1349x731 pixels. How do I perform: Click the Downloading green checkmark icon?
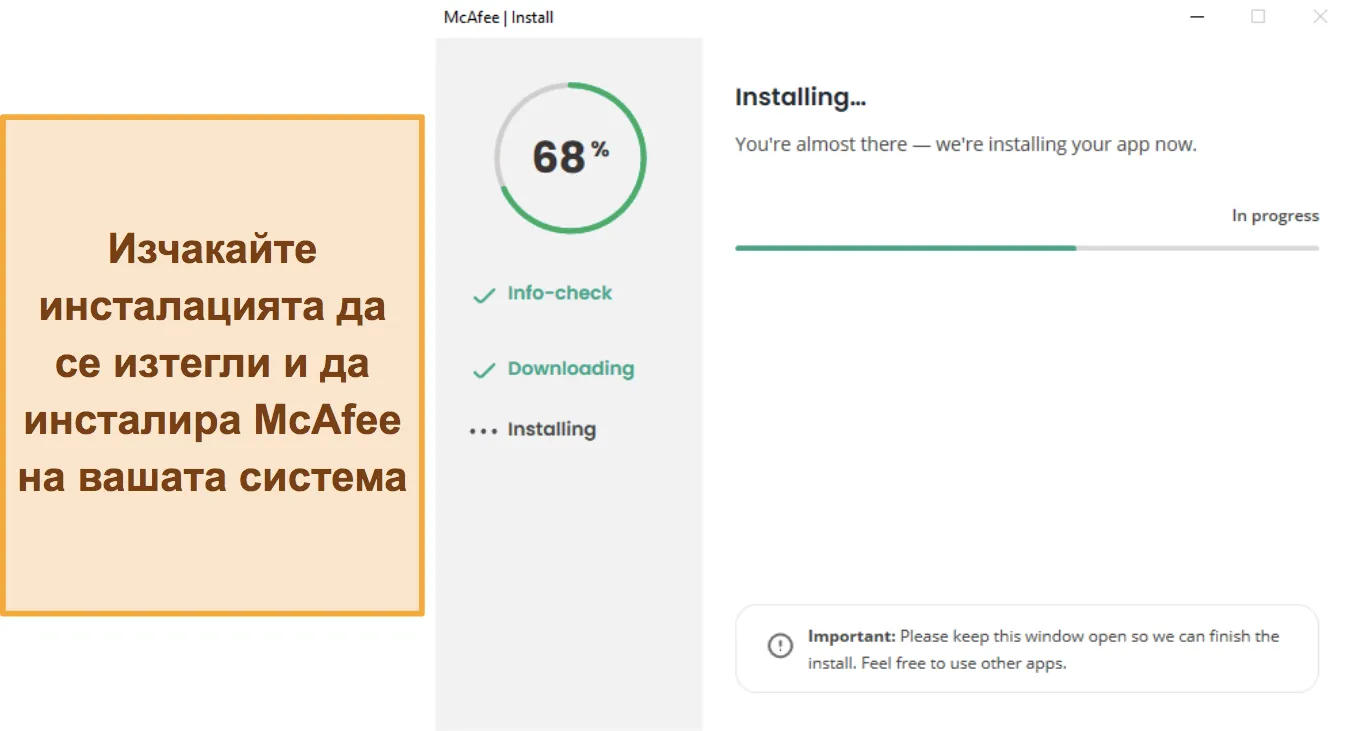tap(484, 371)
